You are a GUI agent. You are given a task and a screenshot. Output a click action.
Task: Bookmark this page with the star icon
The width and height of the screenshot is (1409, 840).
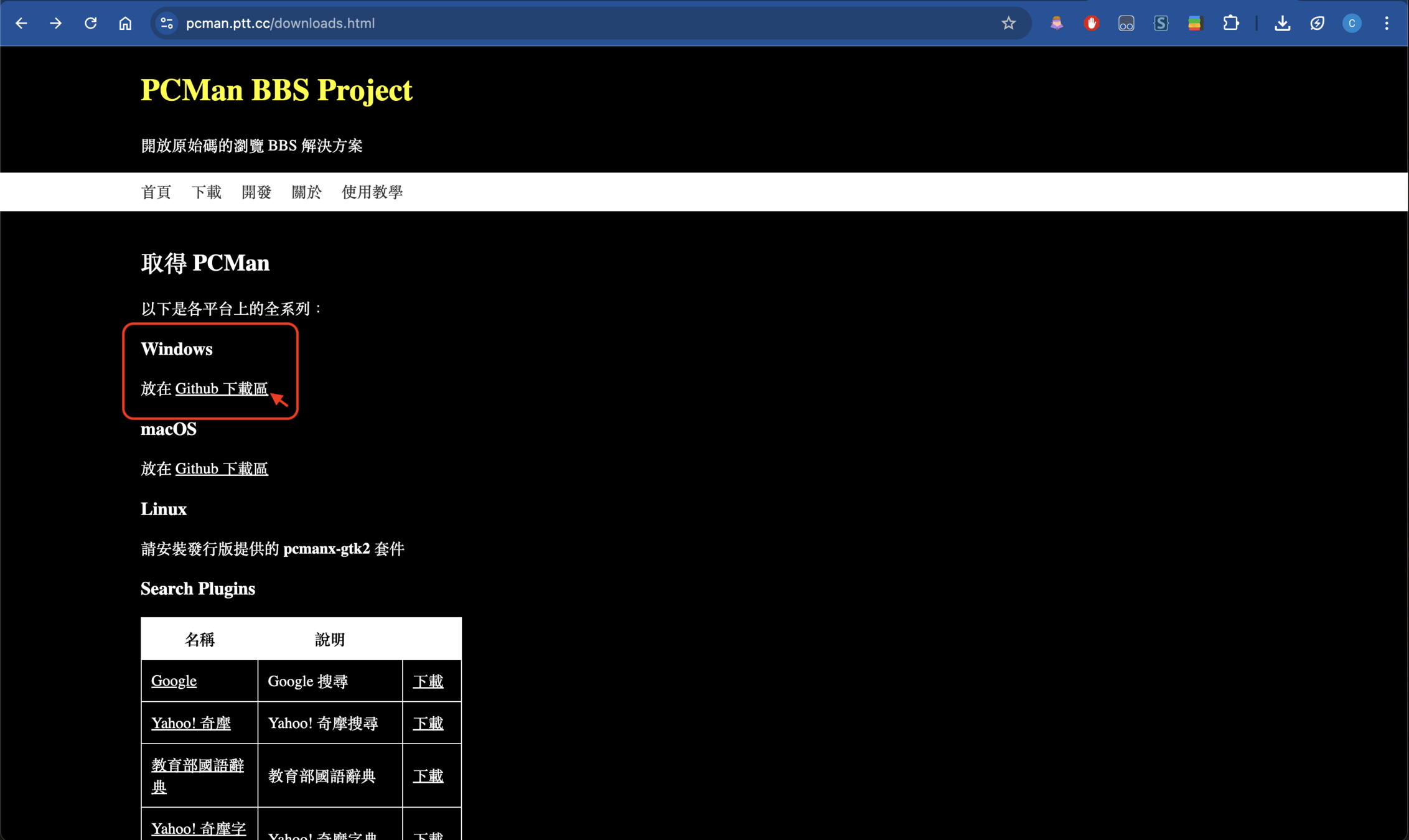(1008, 23)
